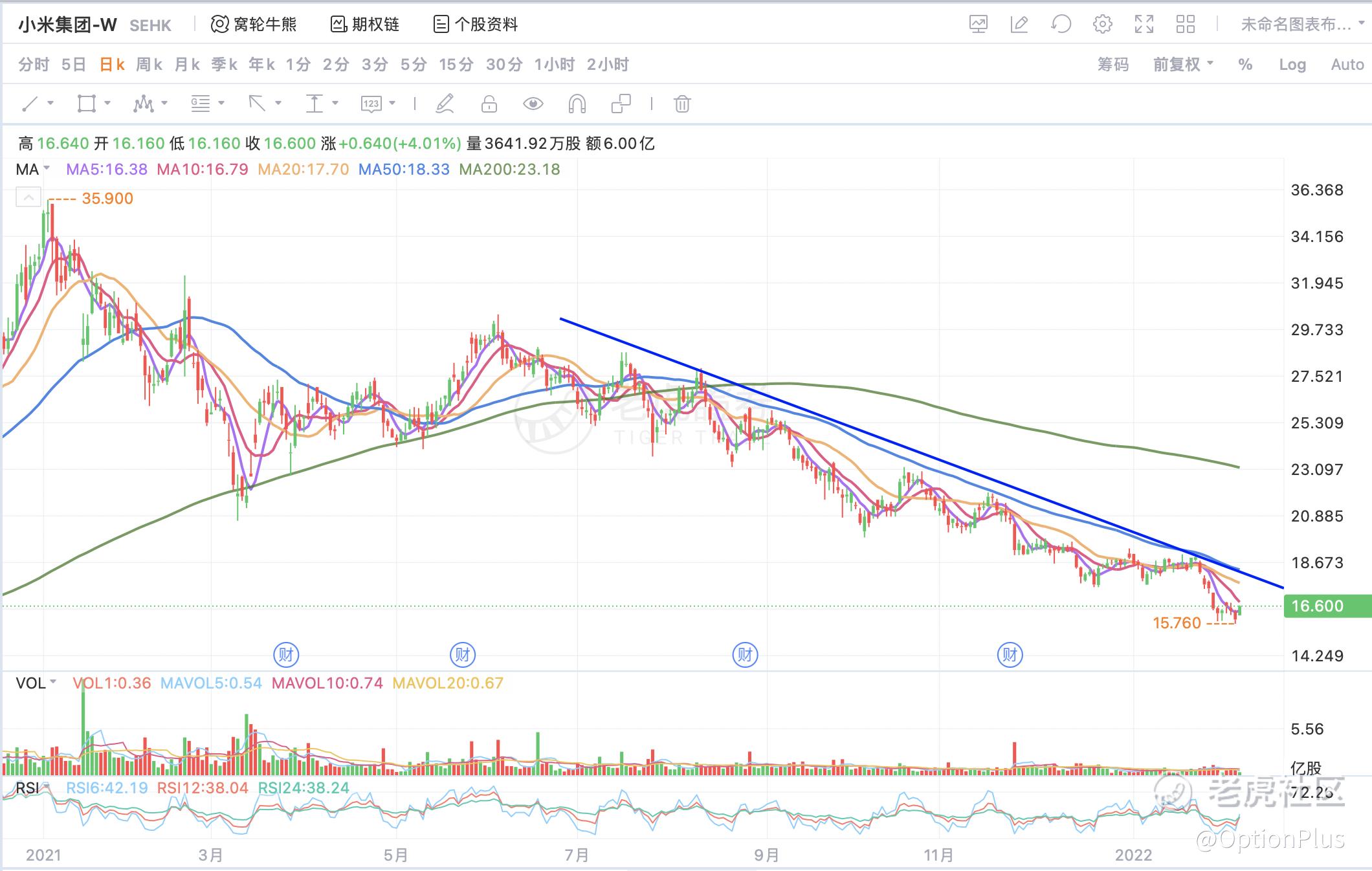
Task: Click the 财 earnings marker near March
Action: [285, 655]
